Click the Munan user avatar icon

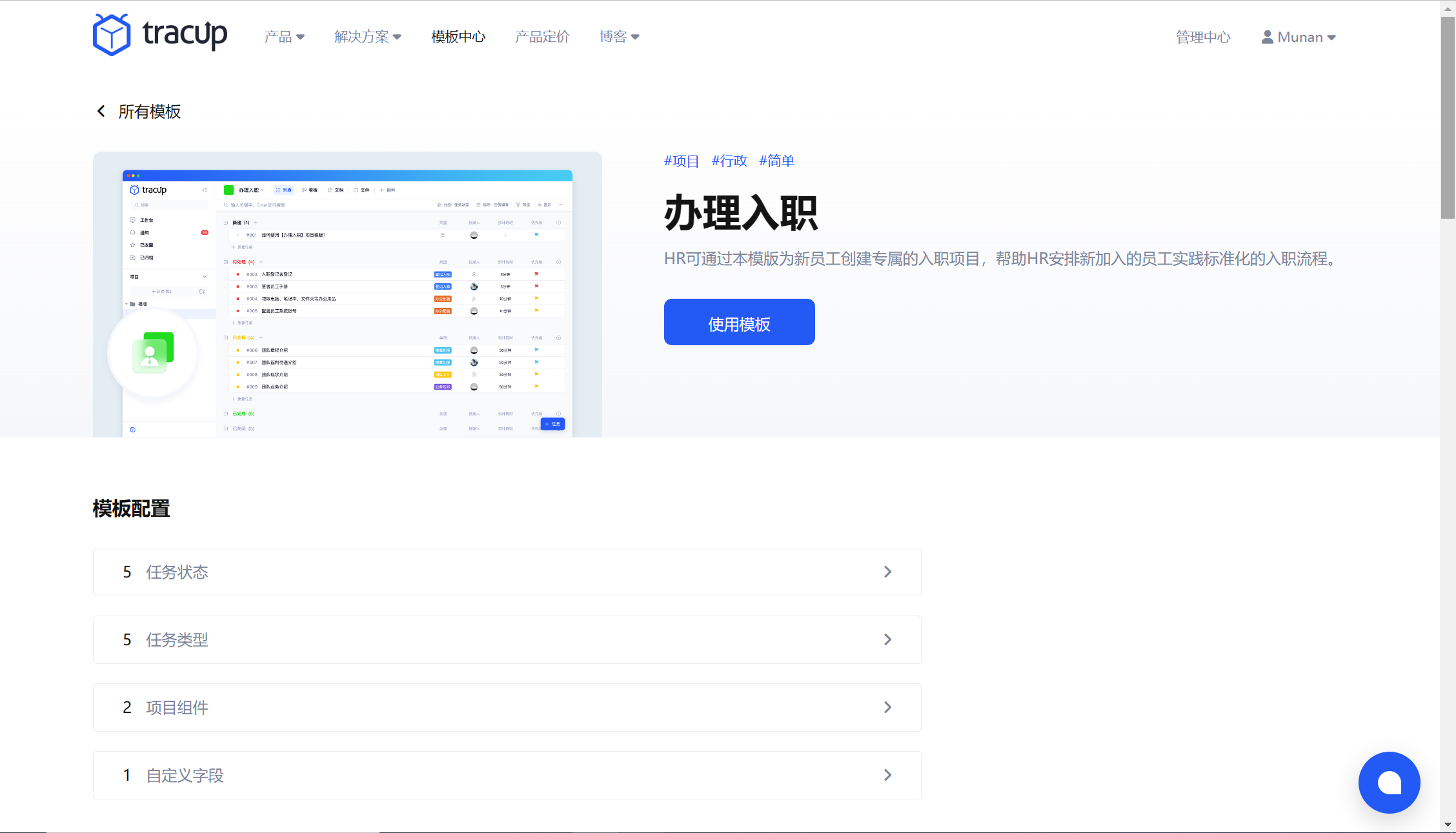(x=1268, y=37)
